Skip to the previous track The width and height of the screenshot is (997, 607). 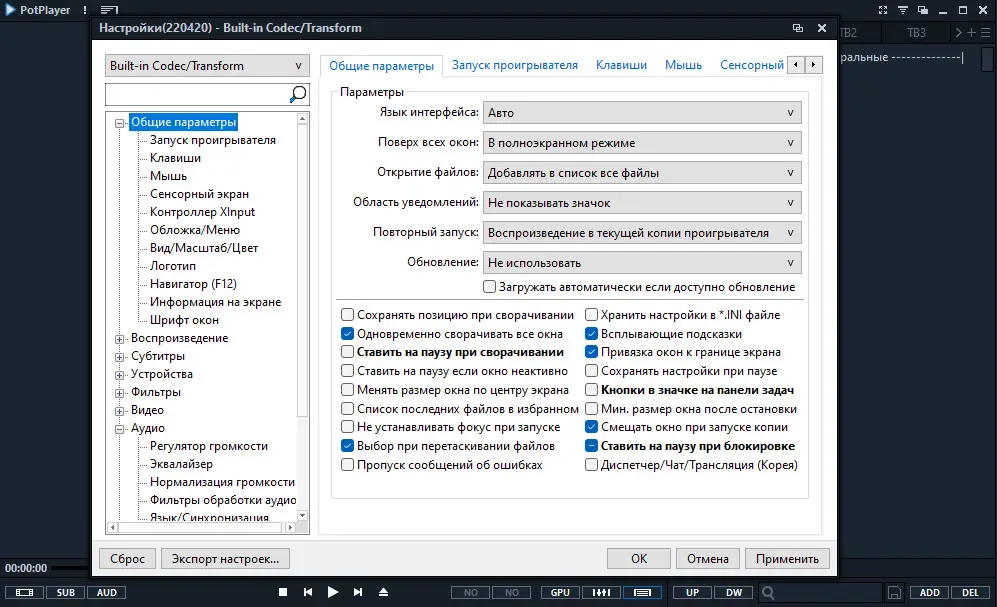coord(308,592)
